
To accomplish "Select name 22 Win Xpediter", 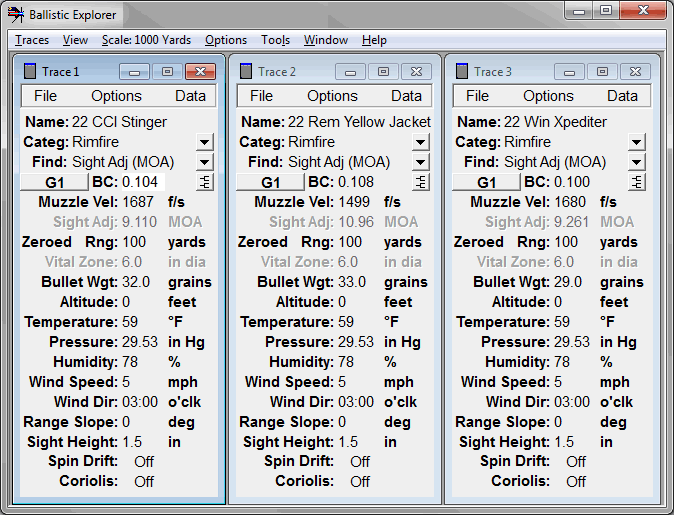I will (x=555, y=122).
